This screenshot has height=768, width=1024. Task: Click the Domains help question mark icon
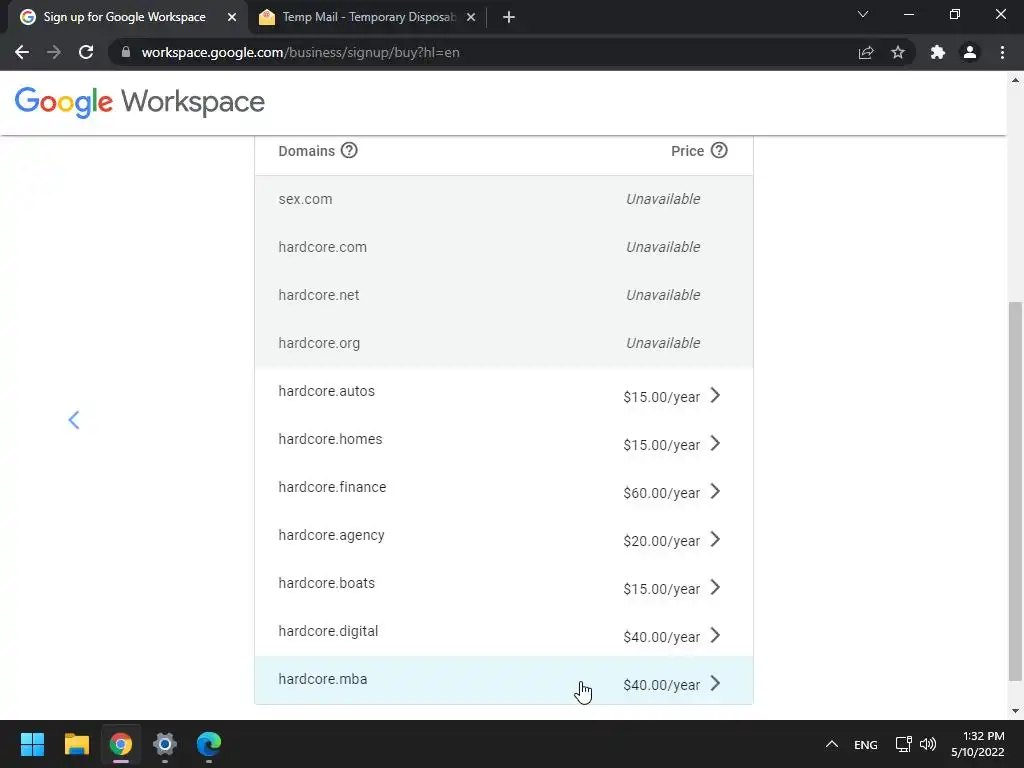coord(349,150)
